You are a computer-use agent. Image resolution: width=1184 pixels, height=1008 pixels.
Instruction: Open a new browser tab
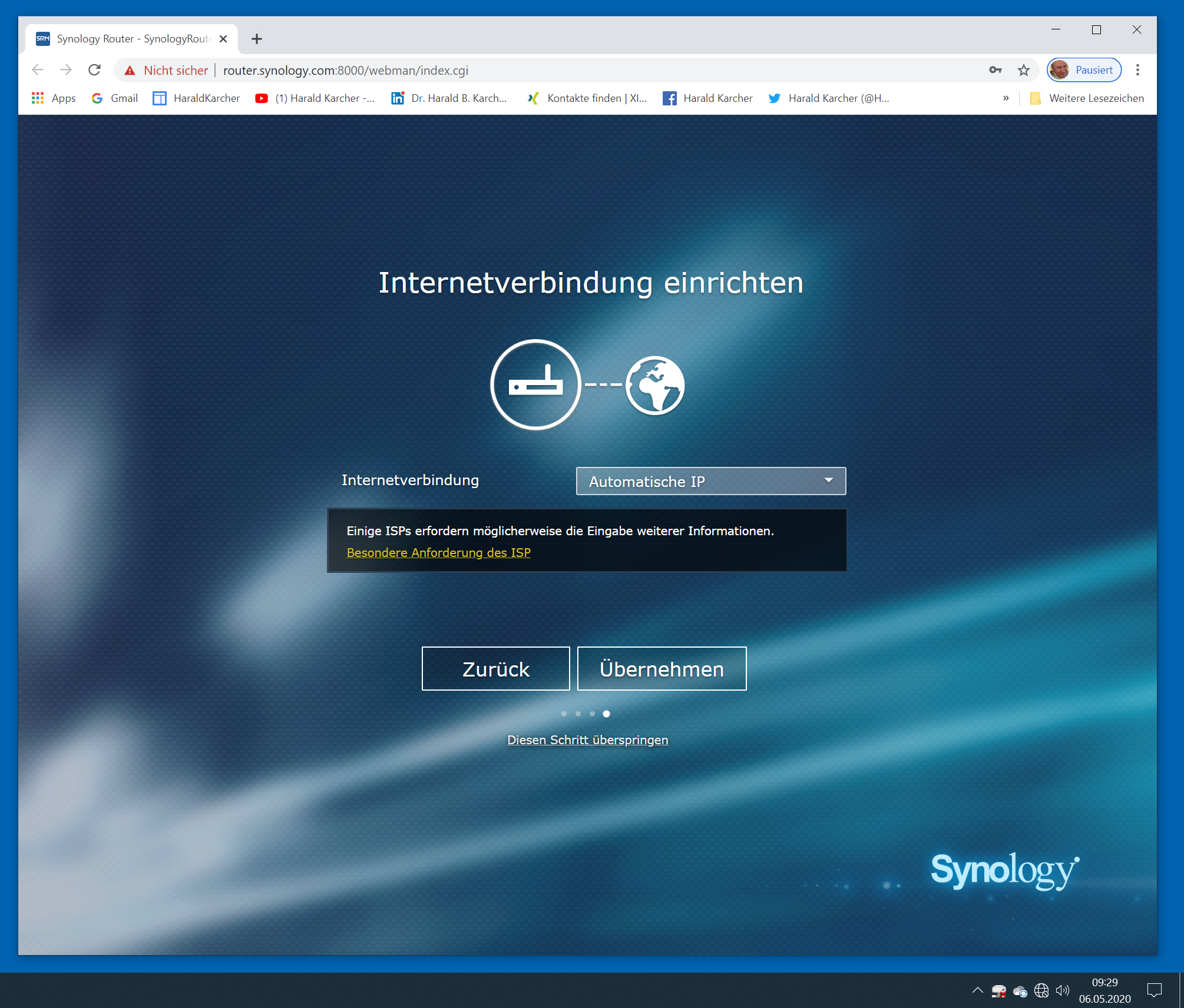click(257, 39)
